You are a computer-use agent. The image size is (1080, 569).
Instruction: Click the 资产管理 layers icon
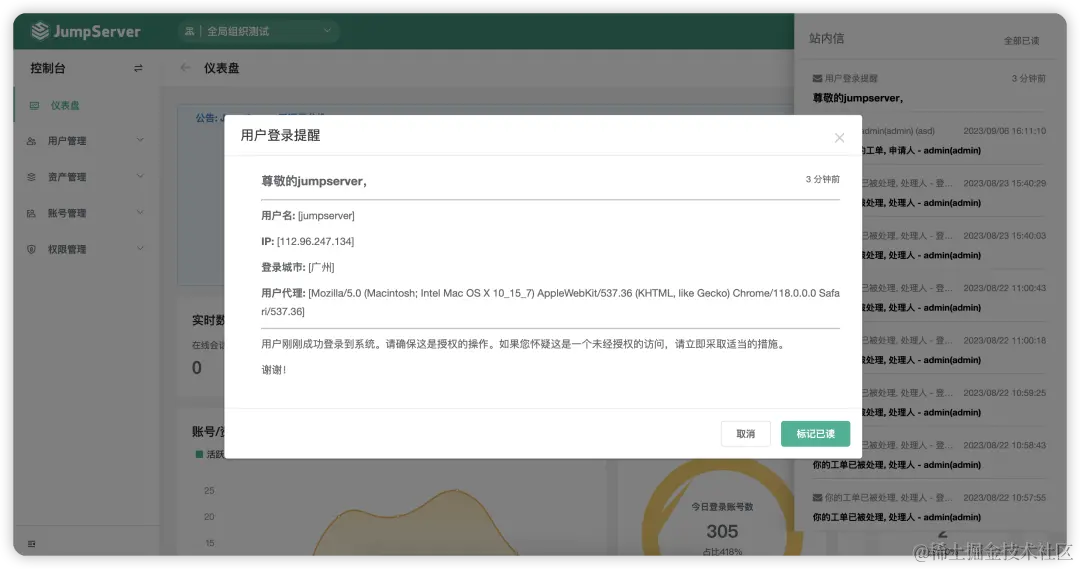tap(31, 177)
